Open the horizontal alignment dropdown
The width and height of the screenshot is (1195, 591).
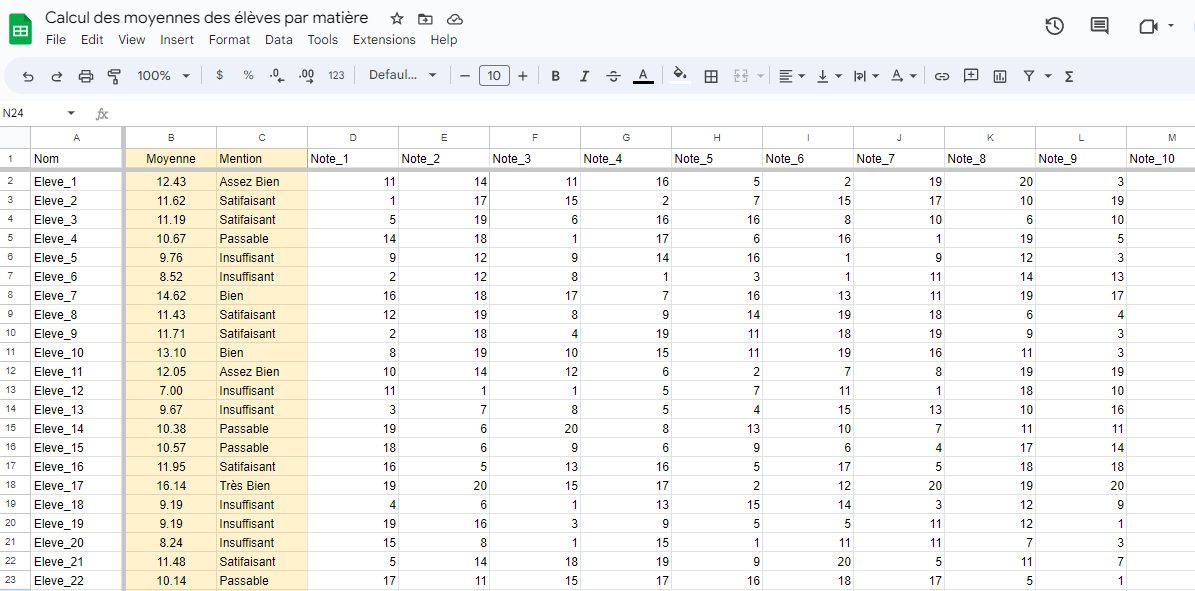790,75
